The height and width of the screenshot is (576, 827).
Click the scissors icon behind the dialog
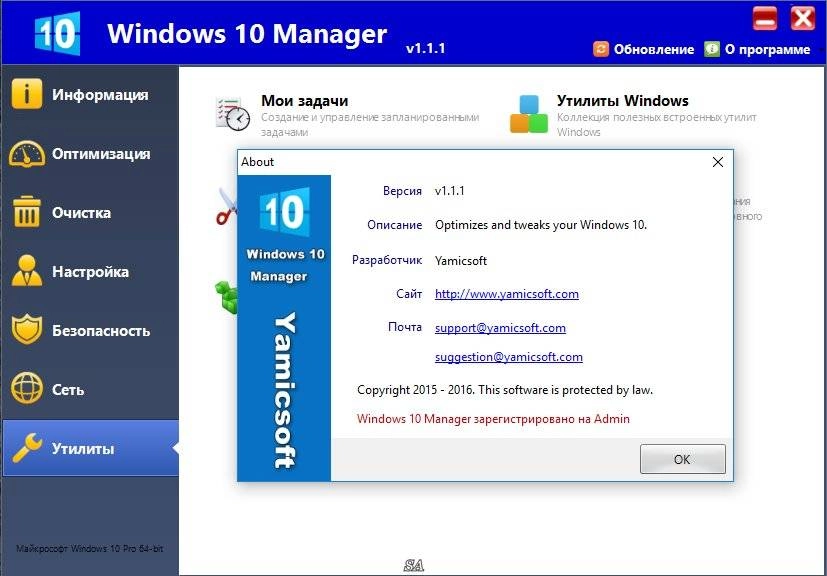(x=226, y=208)
